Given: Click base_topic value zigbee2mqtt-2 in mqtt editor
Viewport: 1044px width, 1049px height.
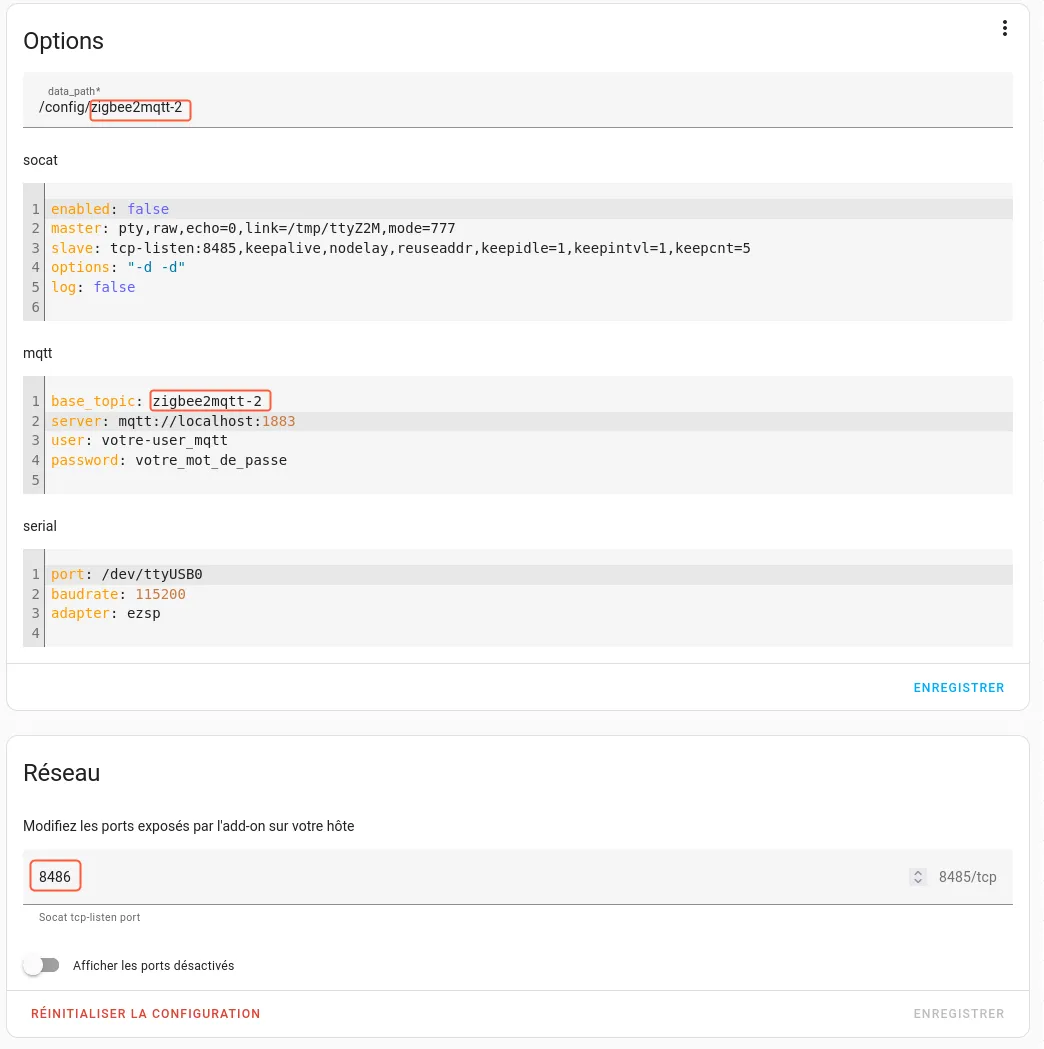Looking at the screenshot, I should [209, 401].
